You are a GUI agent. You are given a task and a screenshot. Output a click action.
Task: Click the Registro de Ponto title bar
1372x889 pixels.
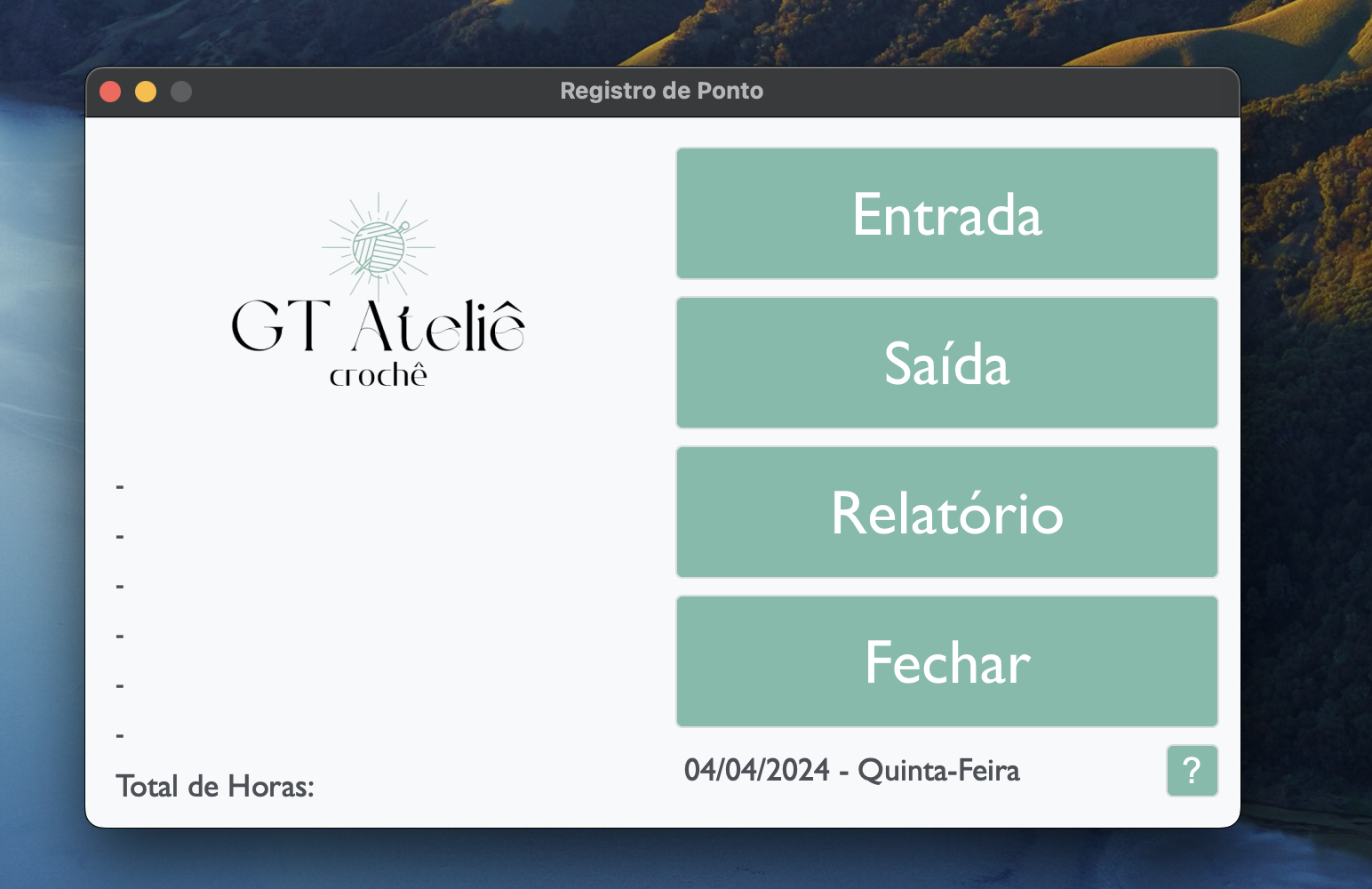(x=661, y=90)
